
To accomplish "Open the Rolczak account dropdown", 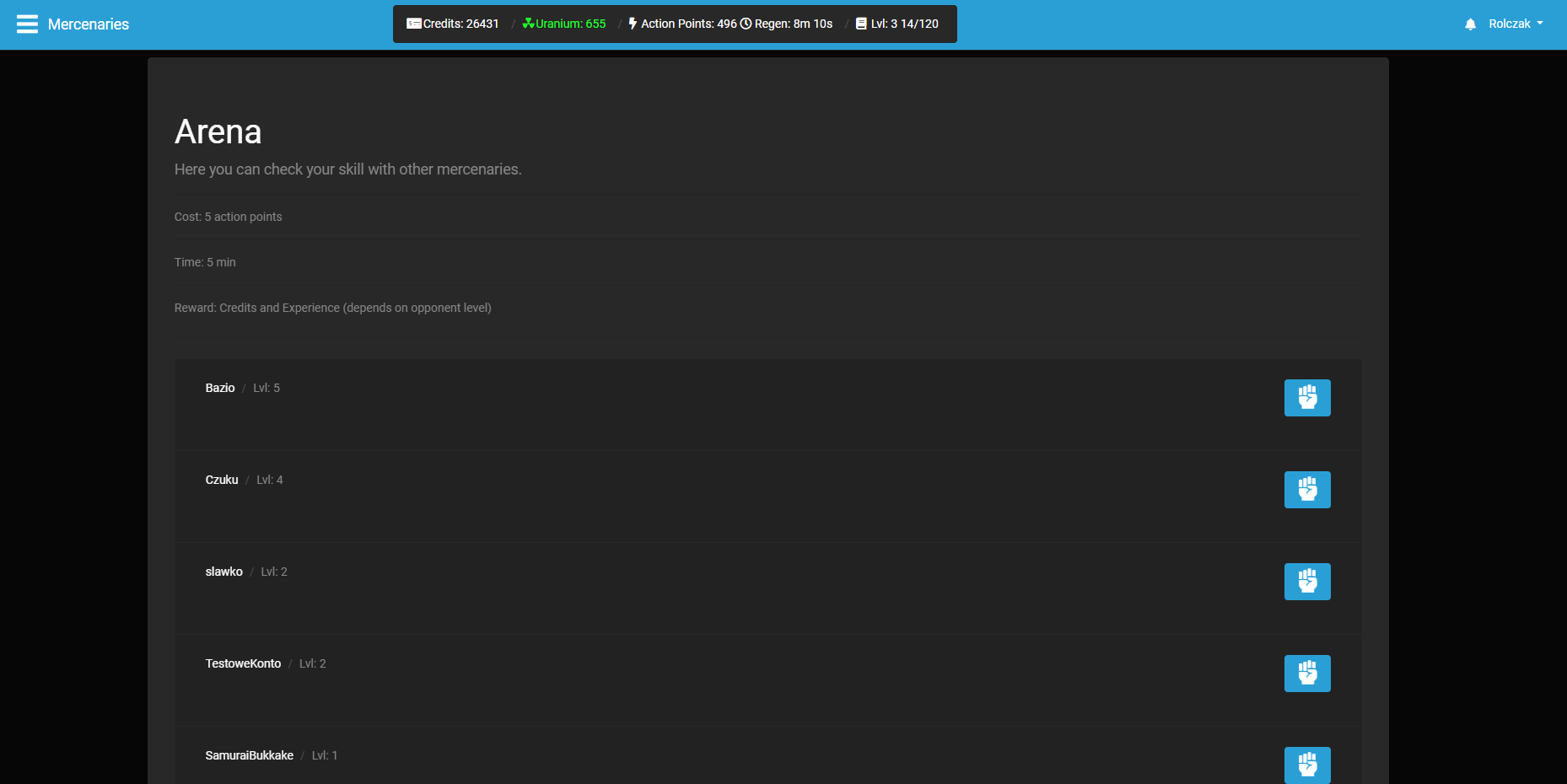I will coord(1510,24).
